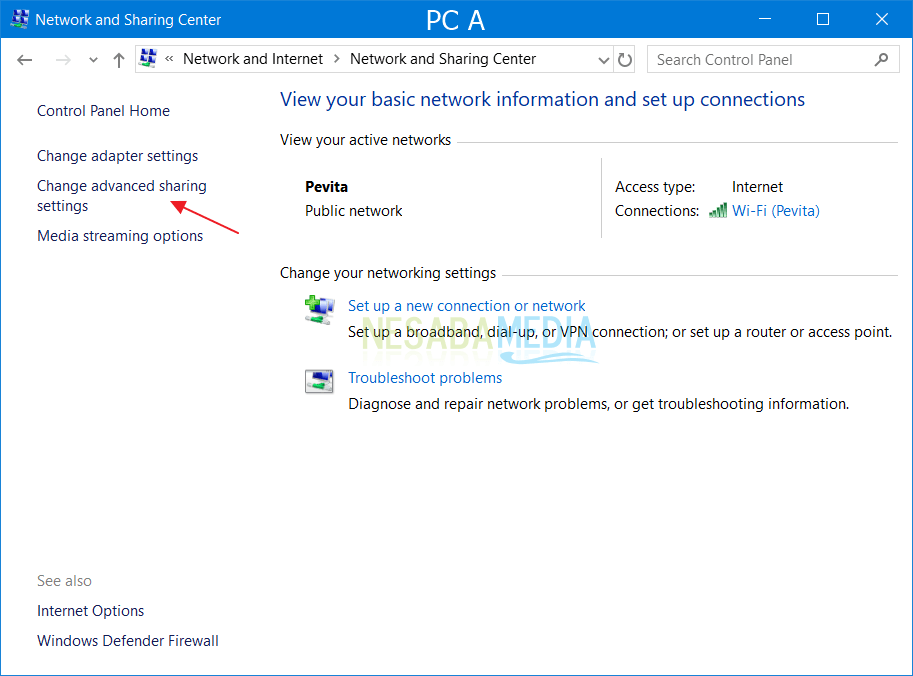Click the forward navigation arrow
913x676 pixels.
click(62, 59)
